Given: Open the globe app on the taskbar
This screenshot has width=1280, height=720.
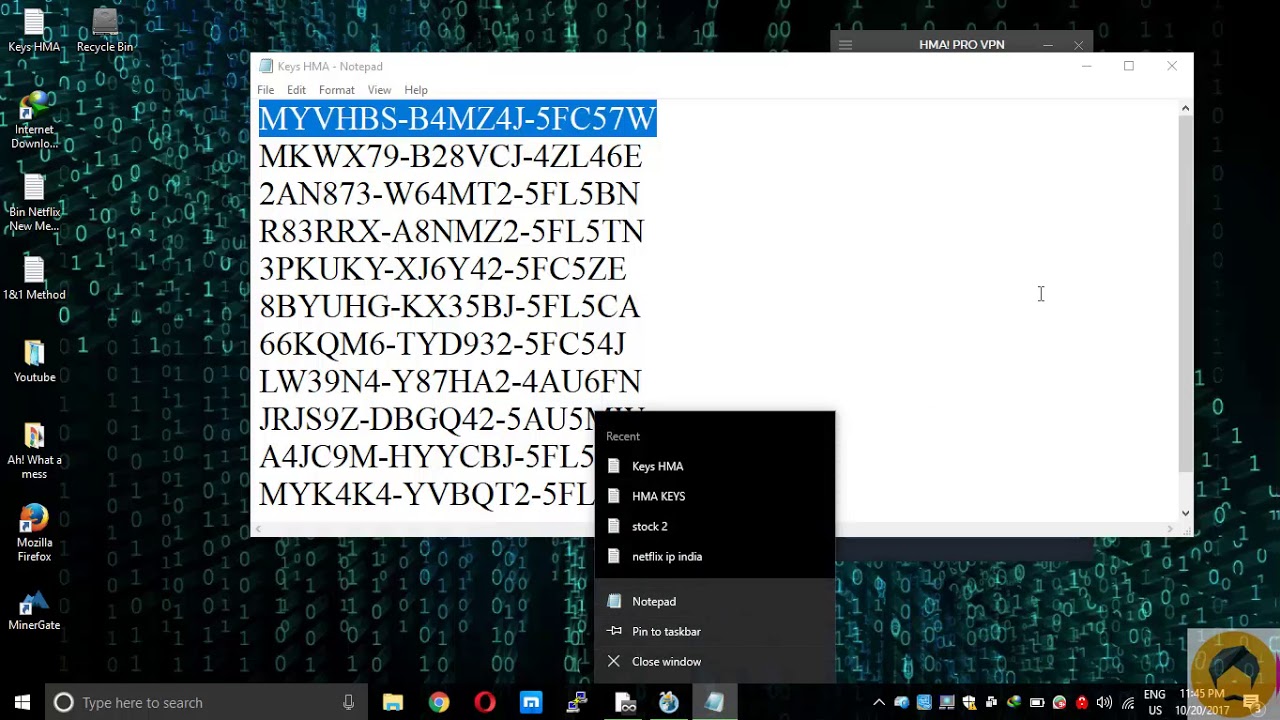Looking at the screenshot, I should click(x=669, y=702).
